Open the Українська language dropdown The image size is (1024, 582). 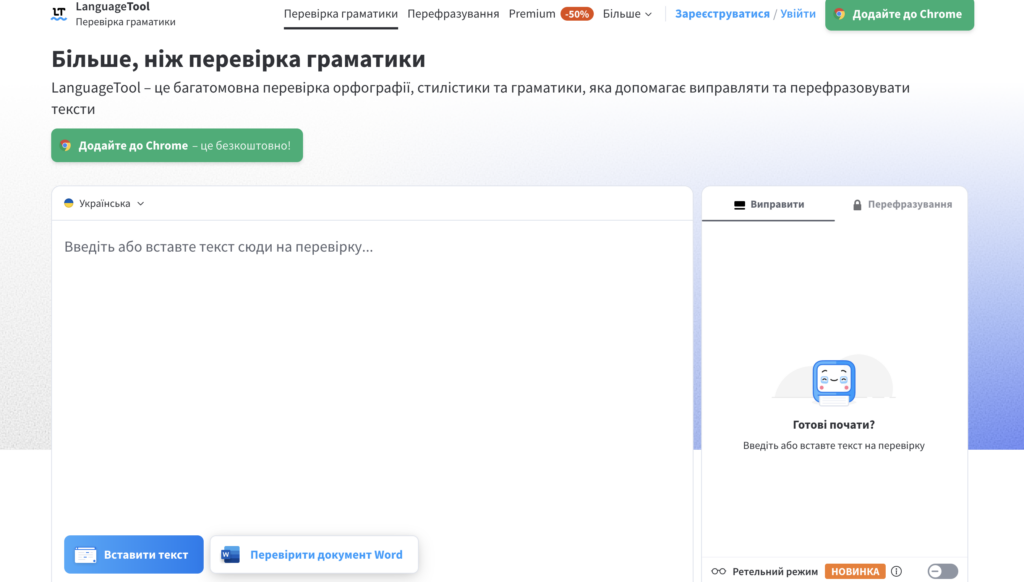tap(105, 203)
